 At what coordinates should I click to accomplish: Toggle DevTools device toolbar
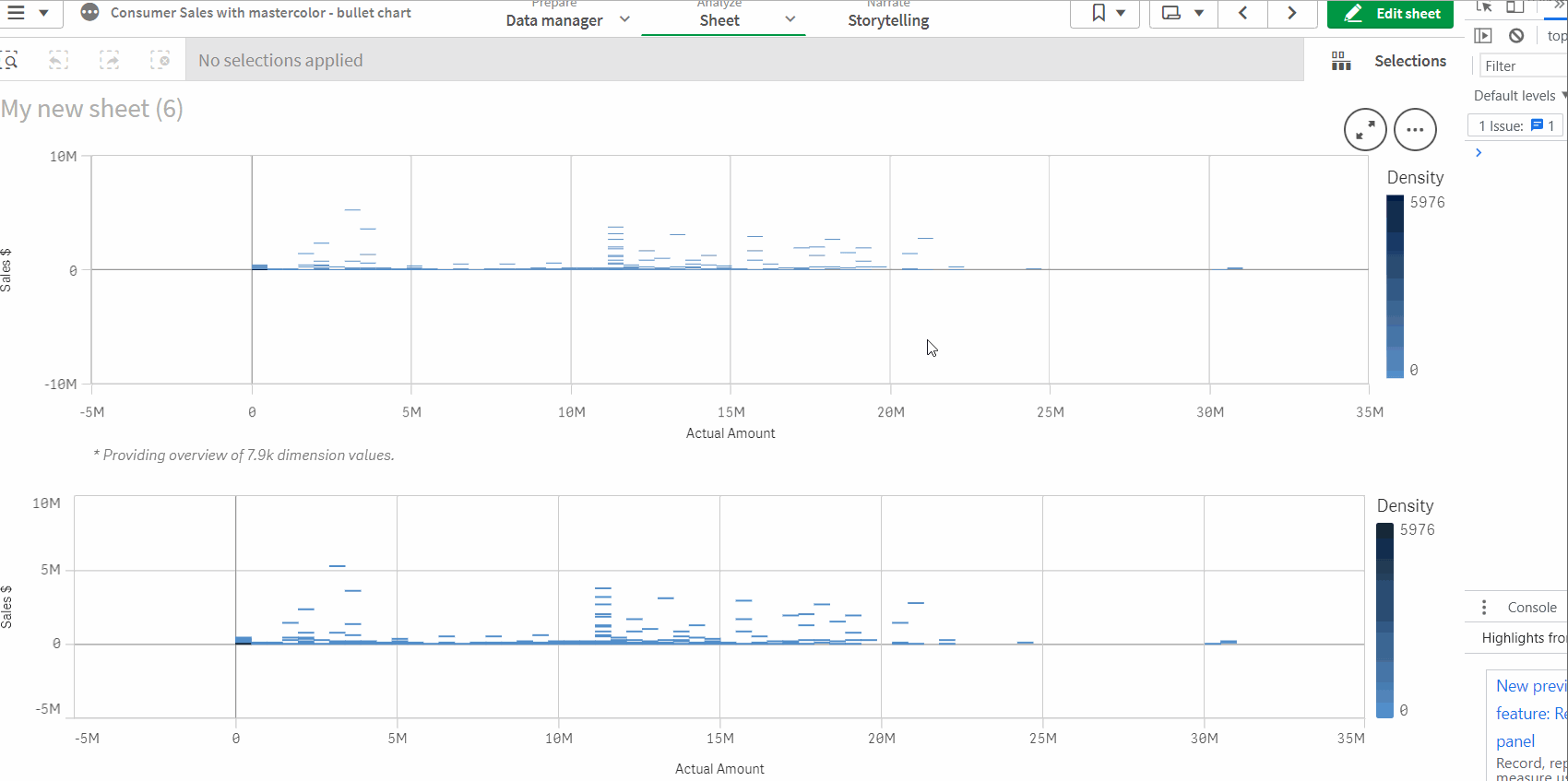pos(1515,6)
